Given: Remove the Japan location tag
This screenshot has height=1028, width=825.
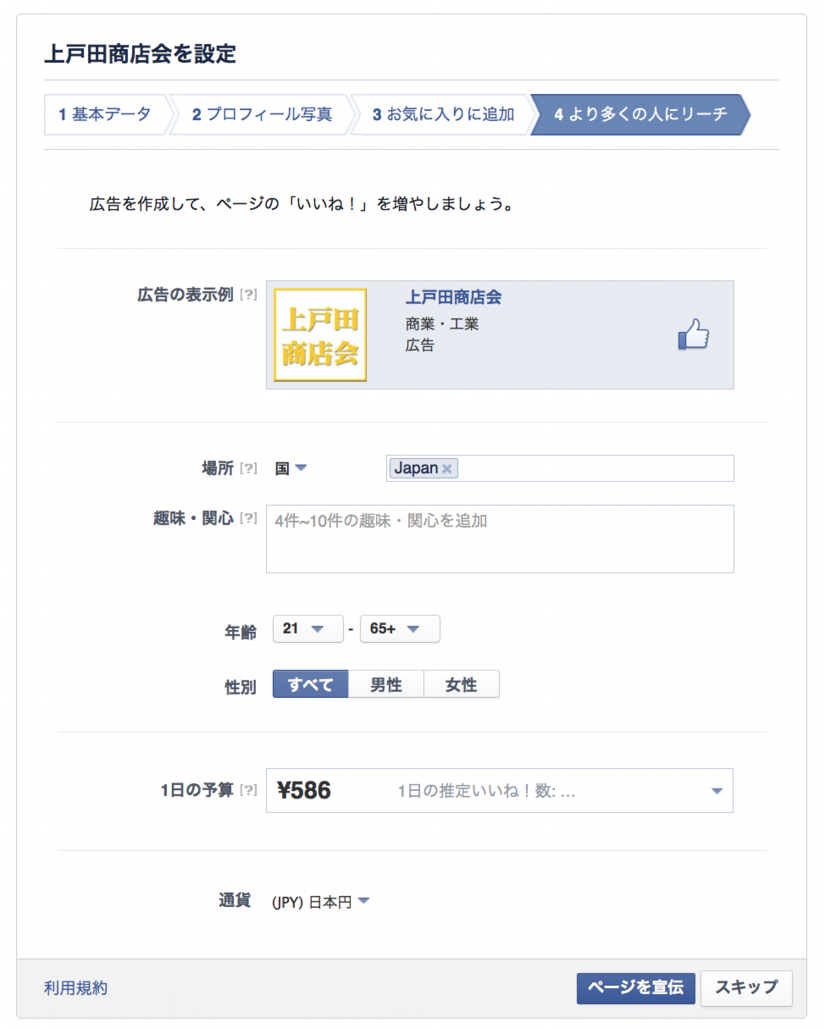Looking at the screenshot, I should coord(448,469).
